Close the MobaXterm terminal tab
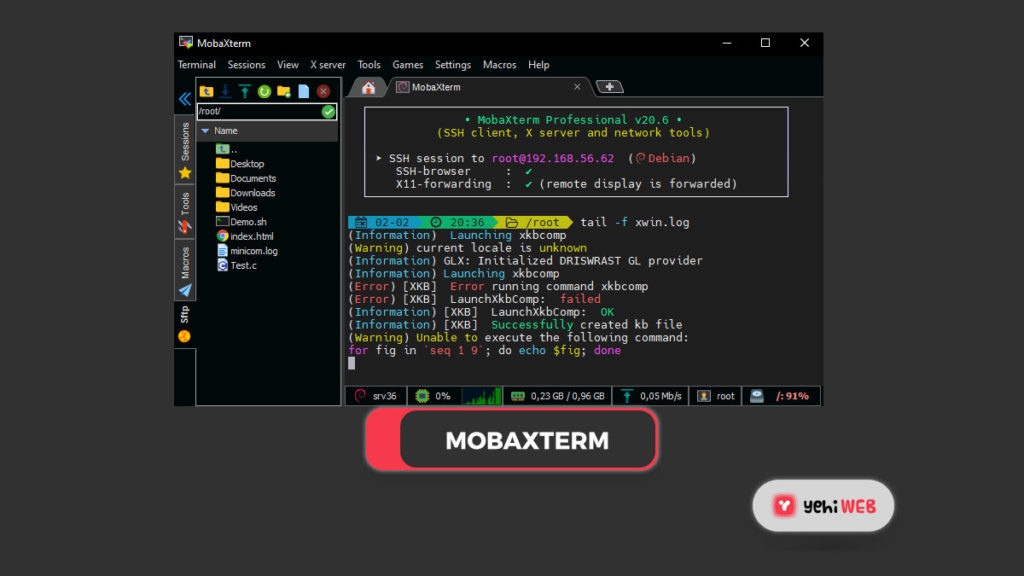The image size is (1024, 576). pyautogui.click(x=577, y=87)
